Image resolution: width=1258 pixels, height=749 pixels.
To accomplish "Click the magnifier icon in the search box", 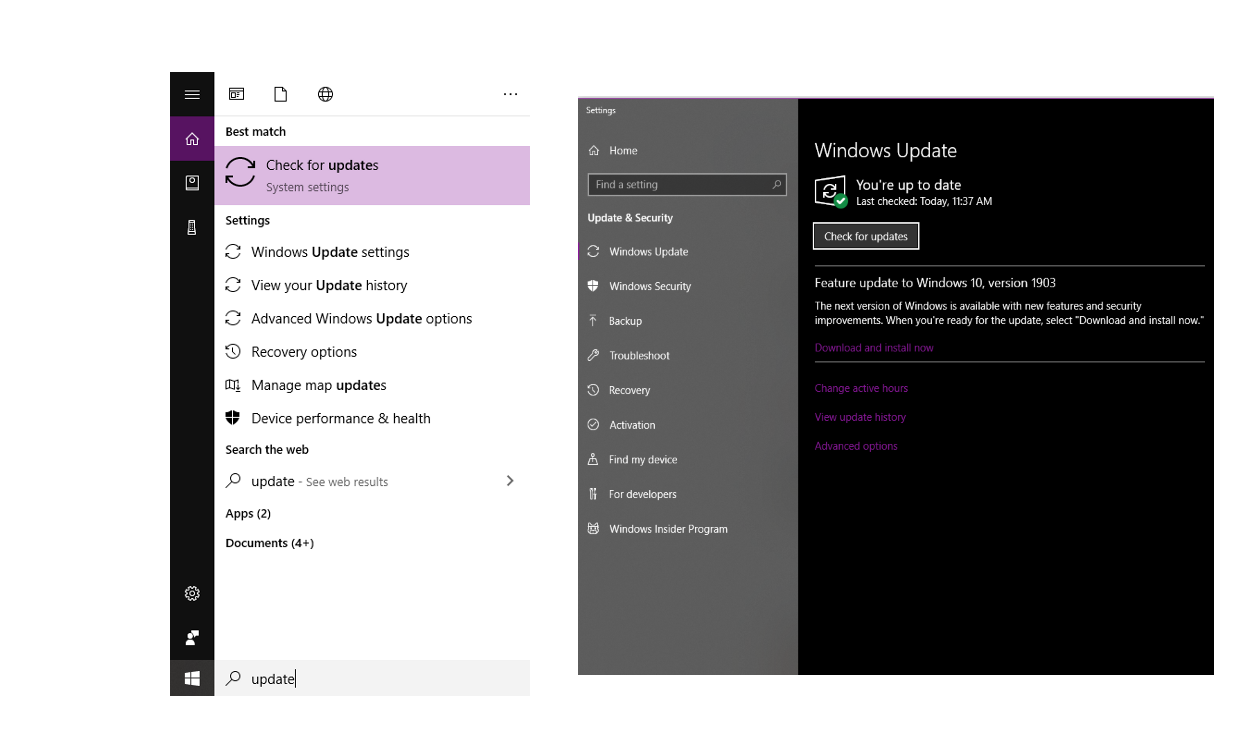I will [234, 678].
